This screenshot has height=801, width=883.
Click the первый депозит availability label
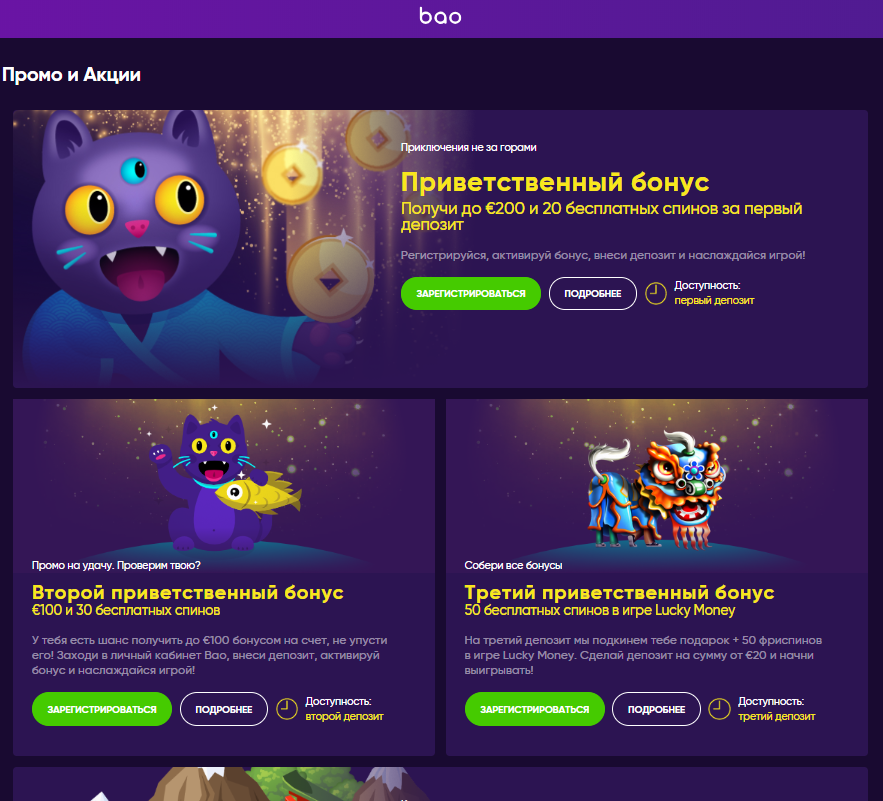click(x=714, y=301)
